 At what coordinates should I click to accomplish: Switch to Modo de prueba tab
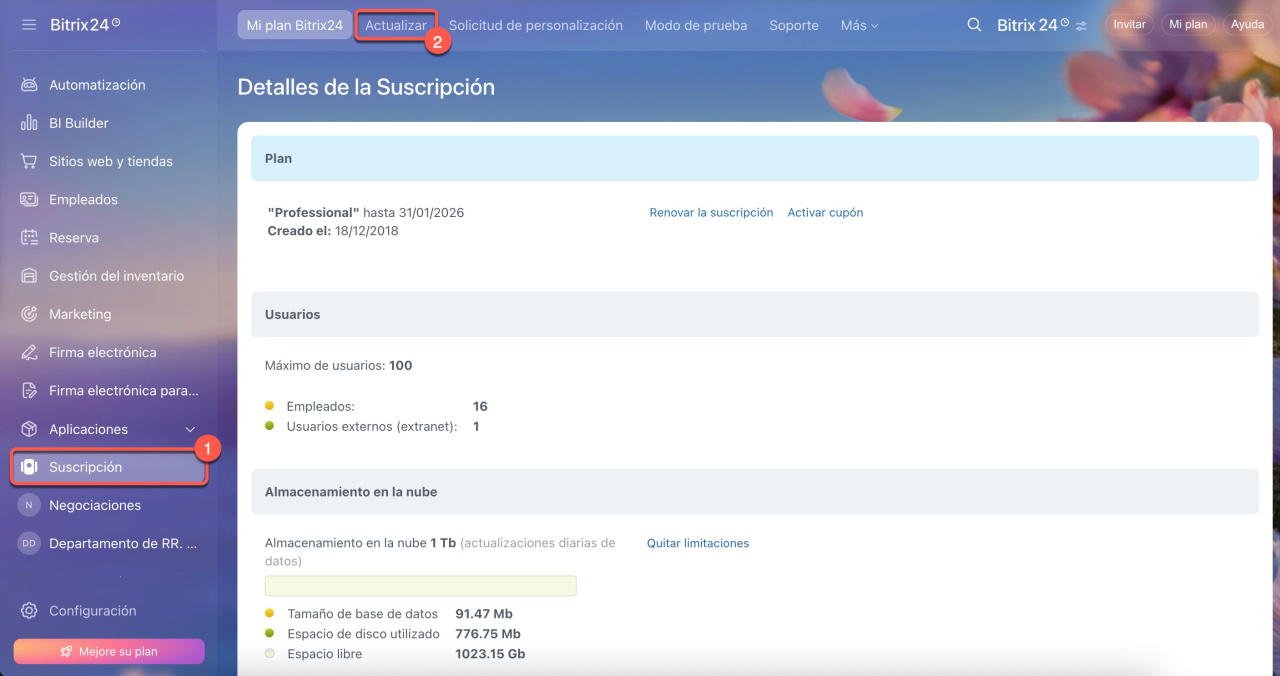click(696, 25)
